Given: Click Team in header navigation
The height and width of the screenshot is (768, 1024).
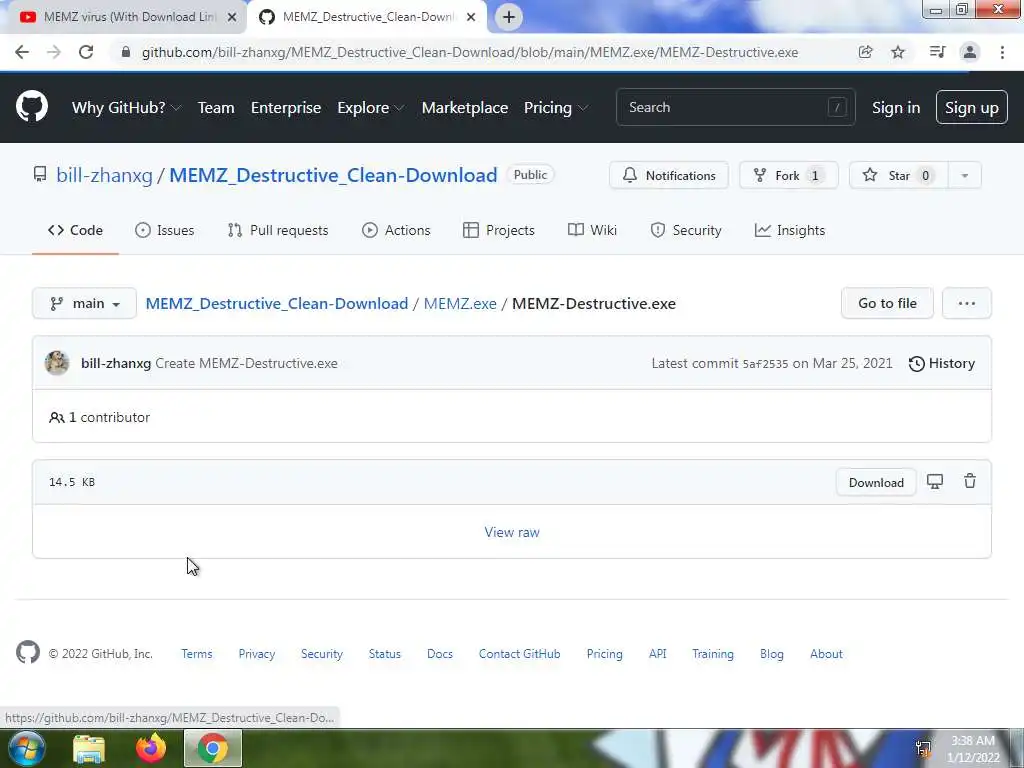Looking at the screenshot, I should (216, 108).
